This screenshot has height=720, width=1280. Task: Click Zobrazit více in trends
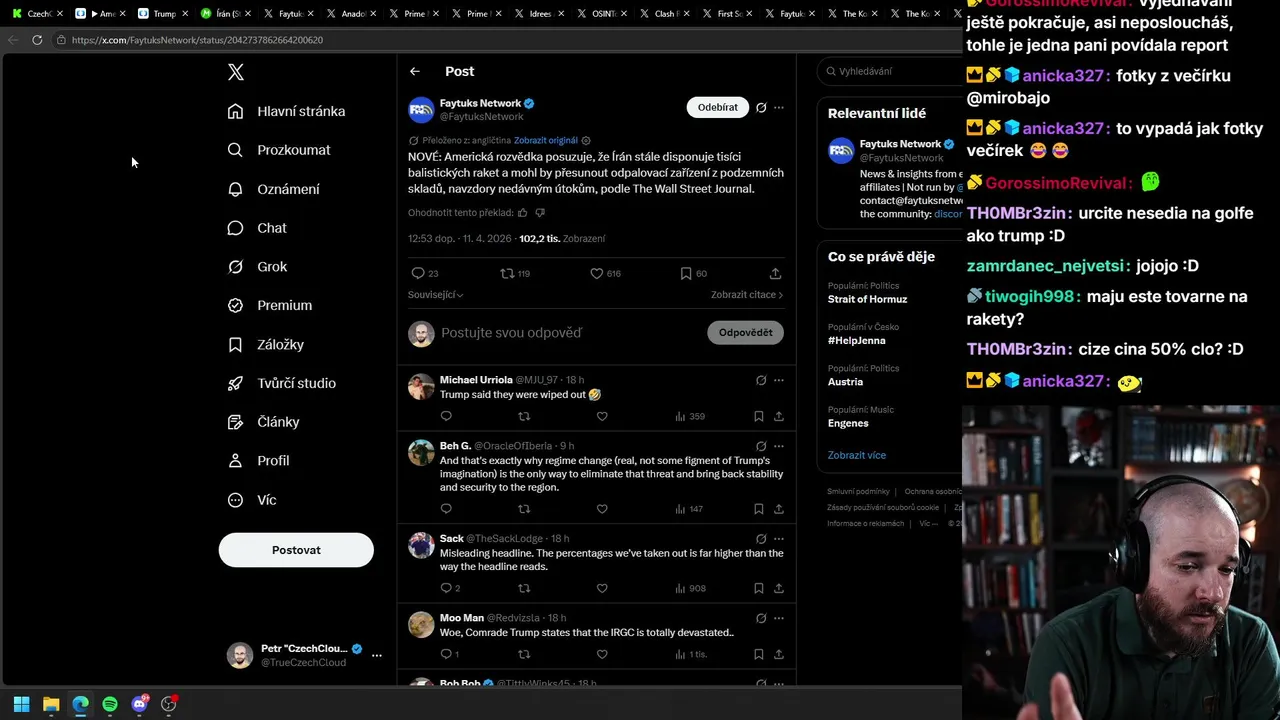(857, 455)
